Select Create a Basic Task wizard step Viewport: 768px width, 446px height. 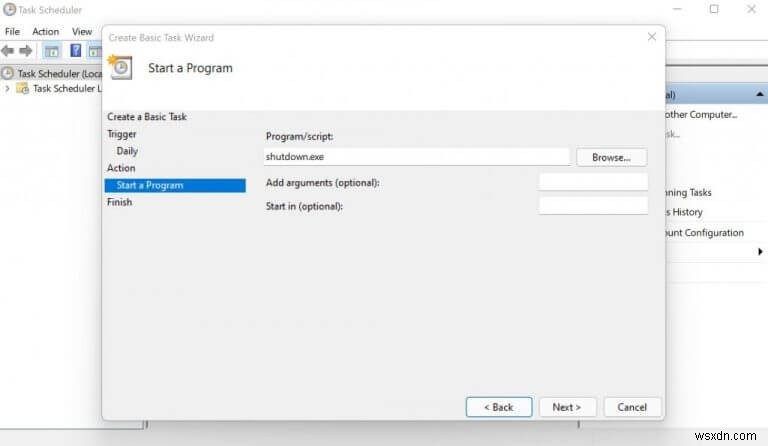pos(147,117)
